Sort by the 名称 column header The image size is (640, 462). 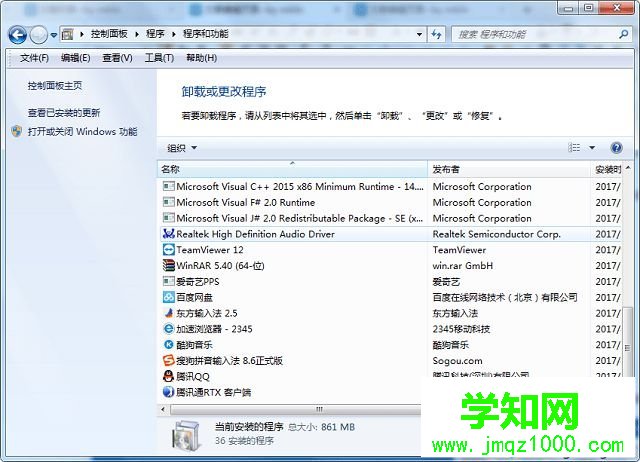[x=292, y=169]
